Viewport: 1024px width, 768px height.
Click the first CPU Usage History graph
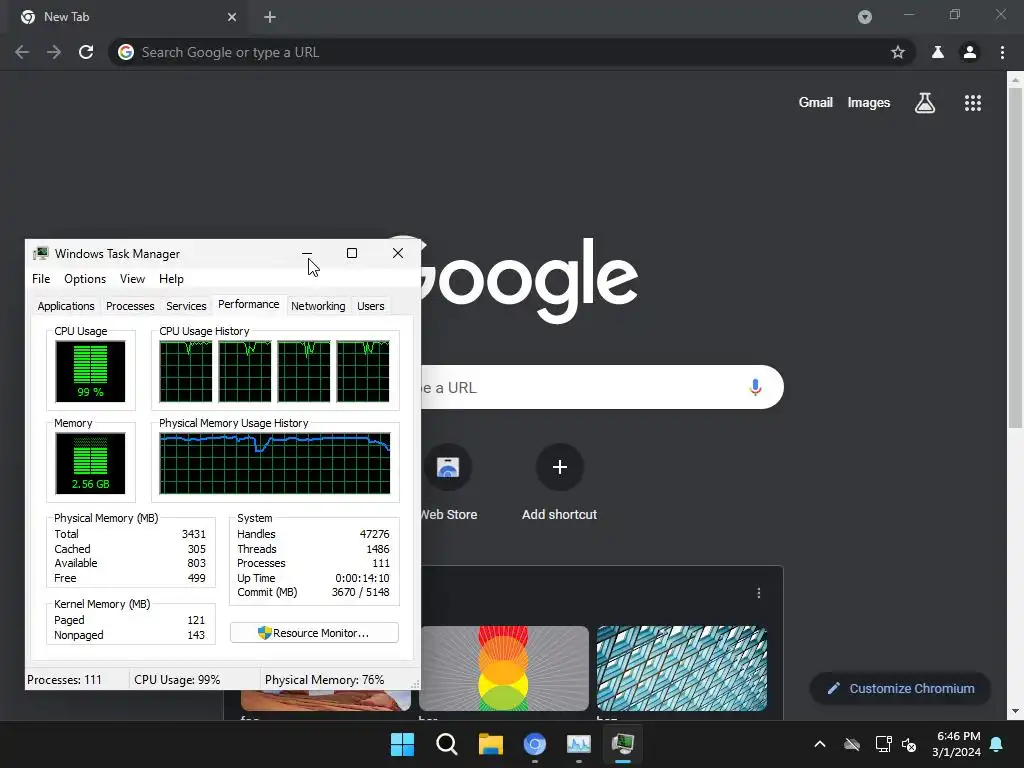(x=186, y=372)
